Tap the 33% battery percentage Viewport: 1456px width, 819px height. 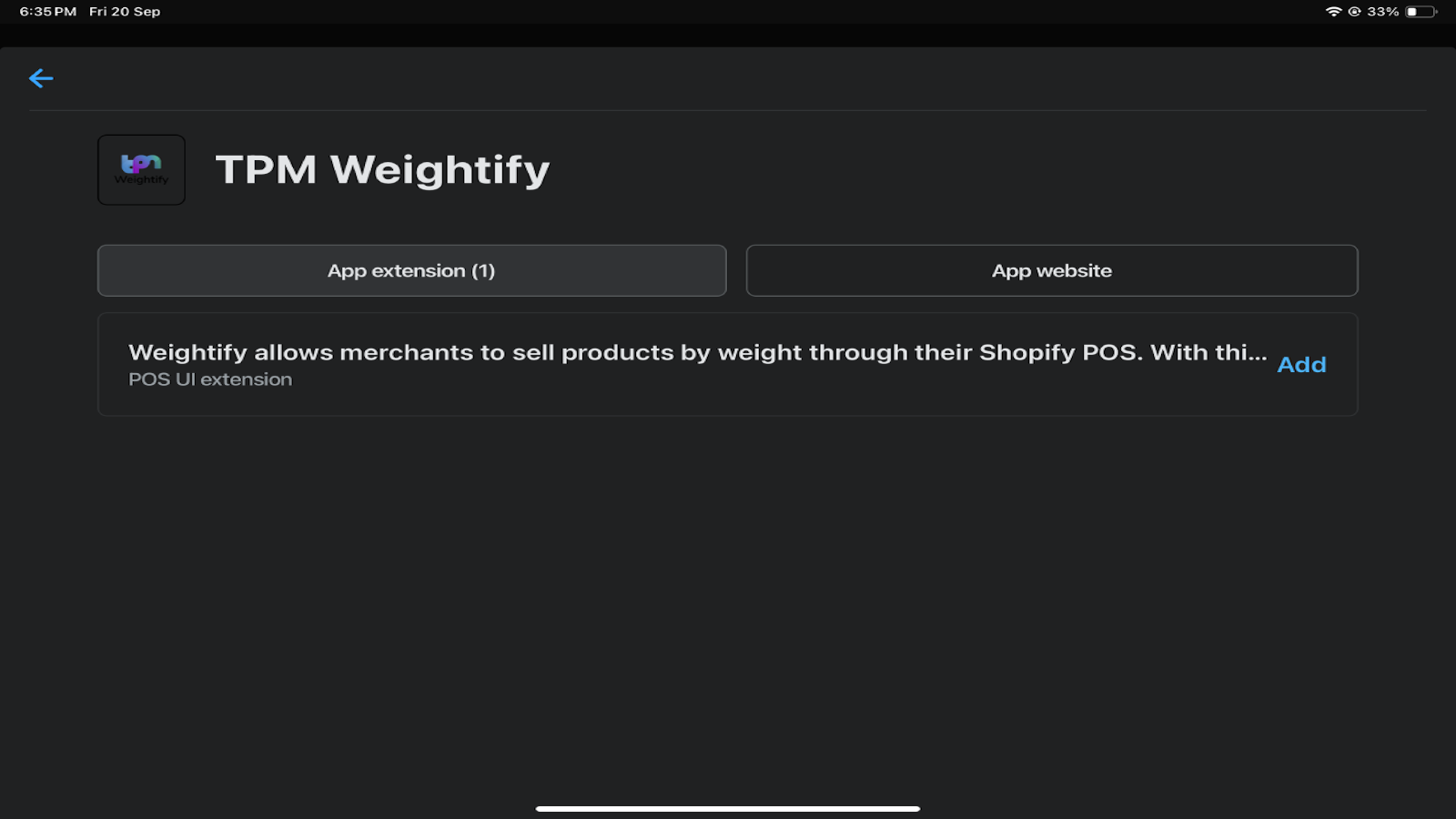pyautogui.click(x=1382, y=12)
